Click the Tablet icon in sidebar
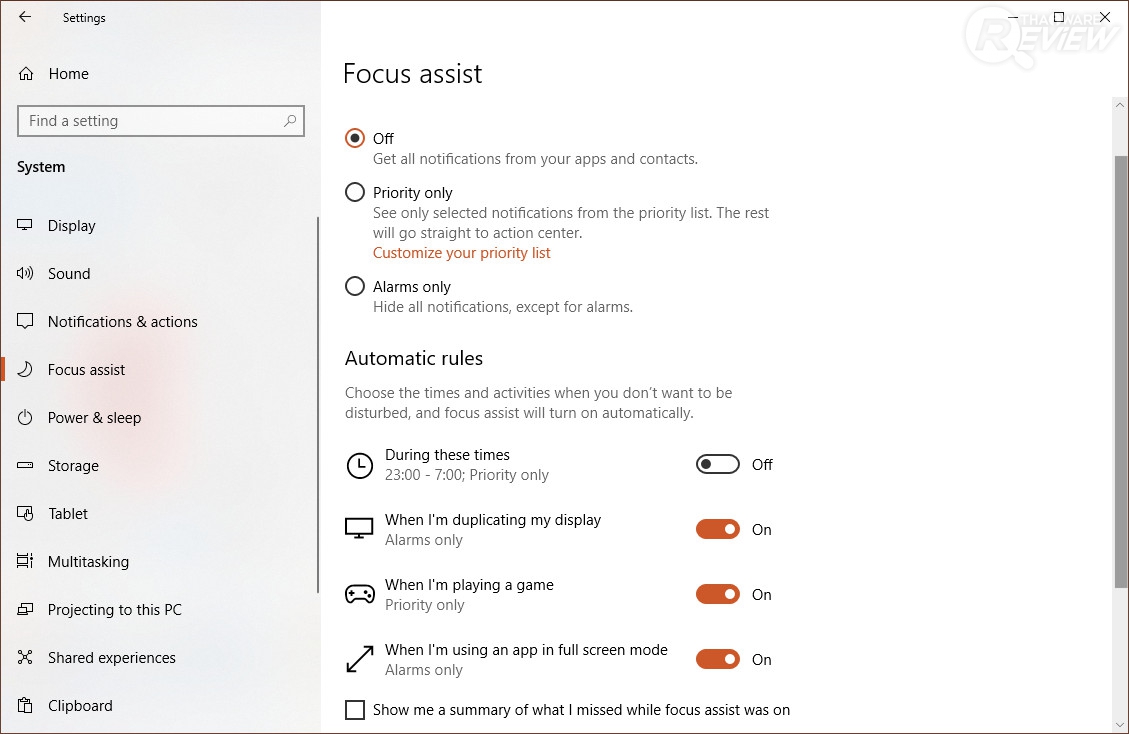Image resolution: width=1129 pixels, height=734 pixels. click(26, 514)
